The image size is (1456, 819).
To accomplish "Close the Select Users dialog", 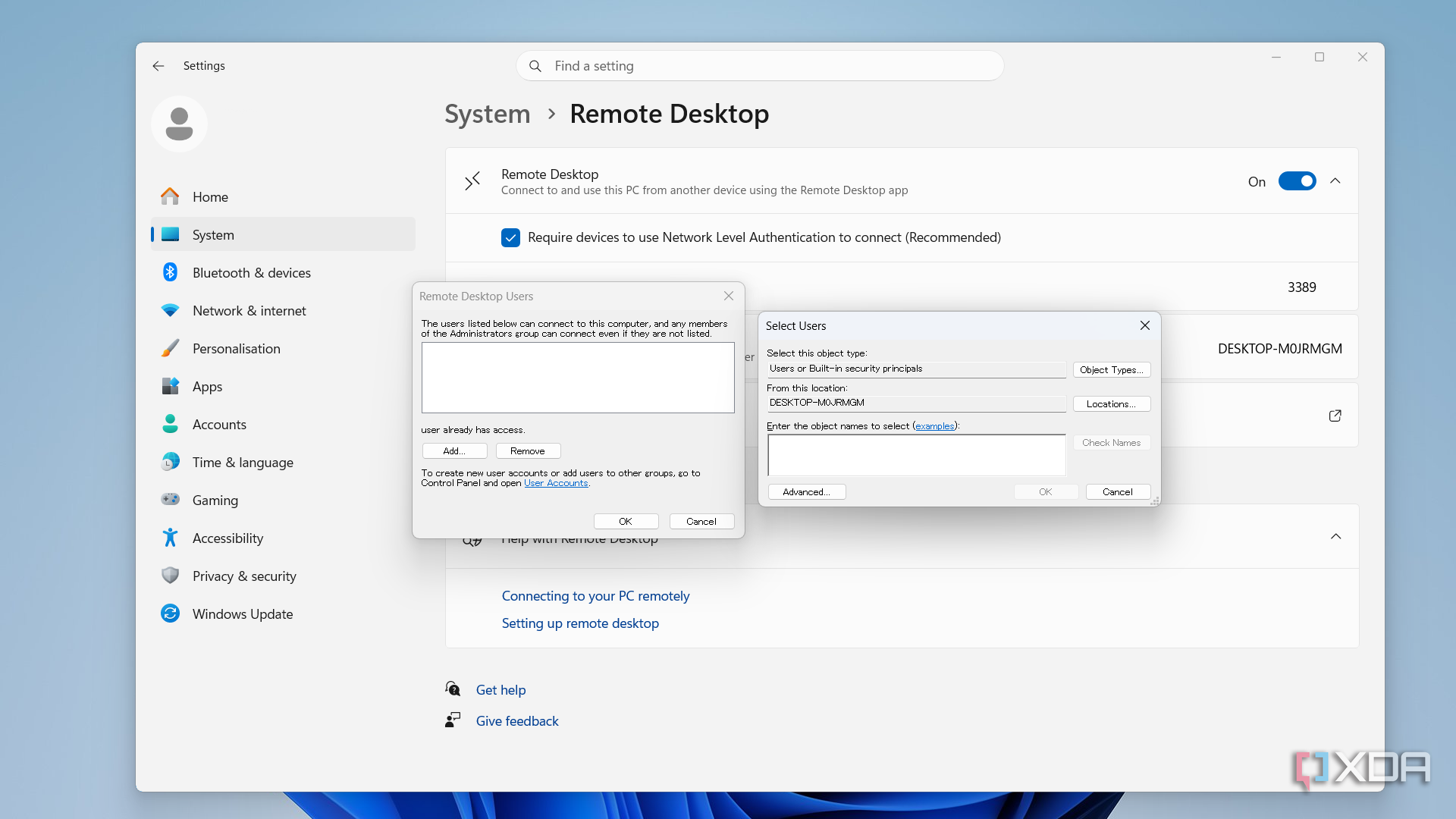I will pyautogui.click(x=1145, y=325).
